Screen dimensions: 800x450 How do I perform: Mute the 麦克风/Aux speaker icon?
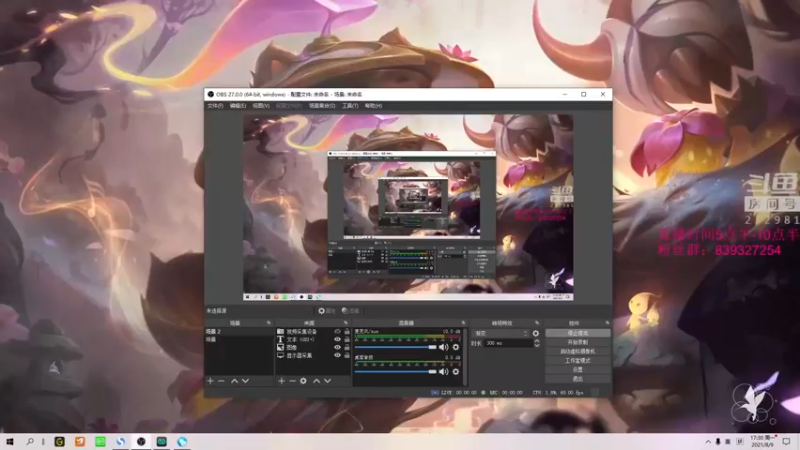[443, 347]
